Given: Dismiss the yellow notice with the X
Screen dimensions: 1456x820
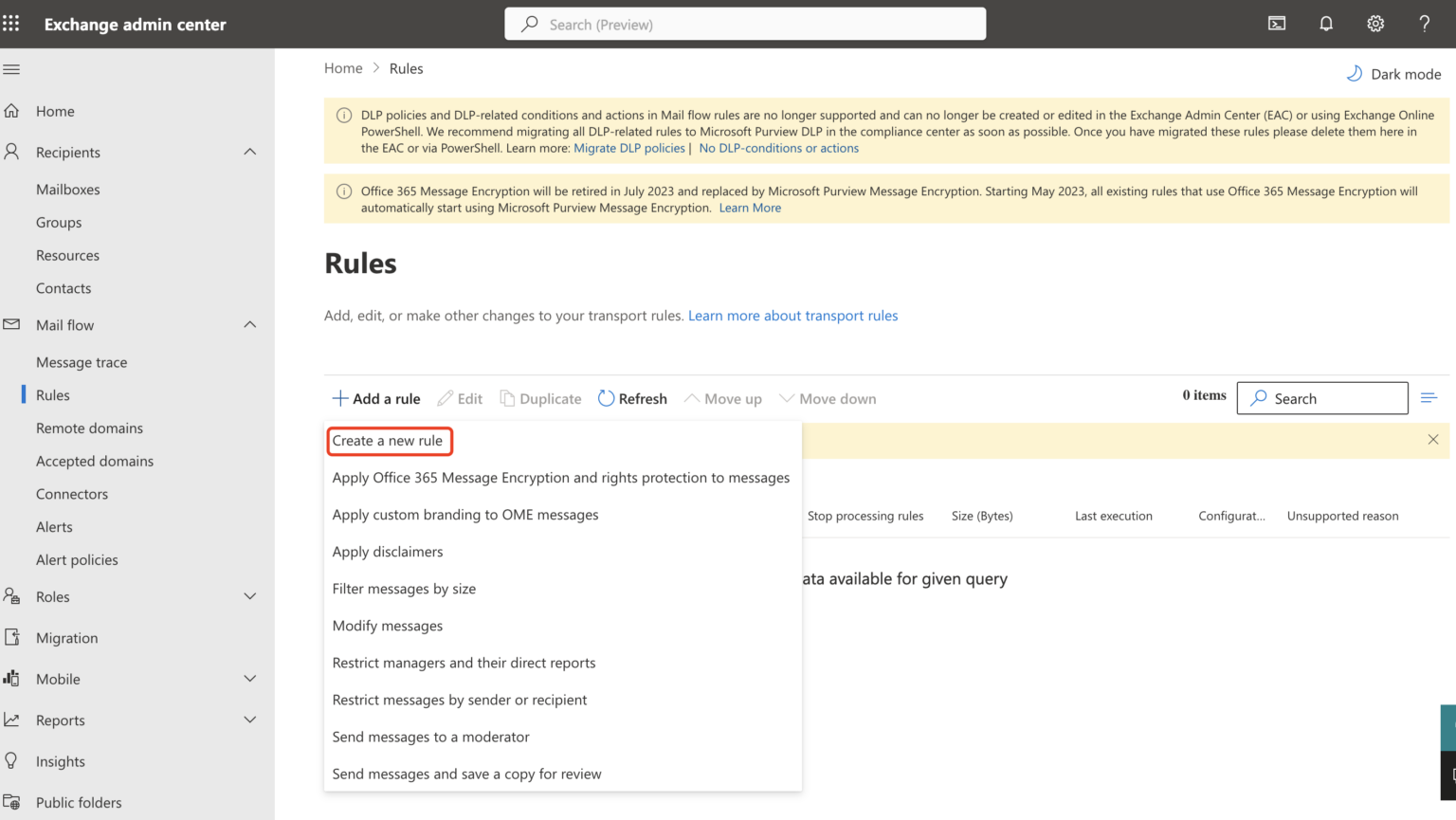Looking at the screenshot, I should [1432, 439].
